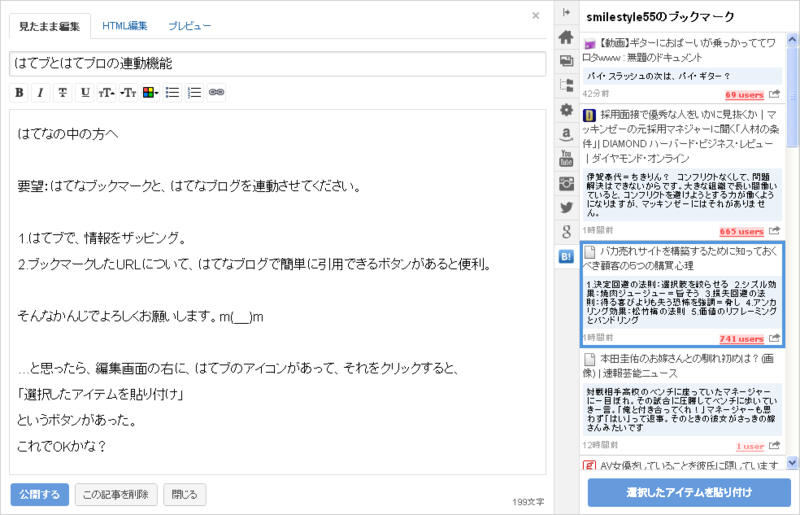The height and width of the screenshot is (515, 800).
Task: Open the home icon in the sidebar
Action: (x=566, y=37)
